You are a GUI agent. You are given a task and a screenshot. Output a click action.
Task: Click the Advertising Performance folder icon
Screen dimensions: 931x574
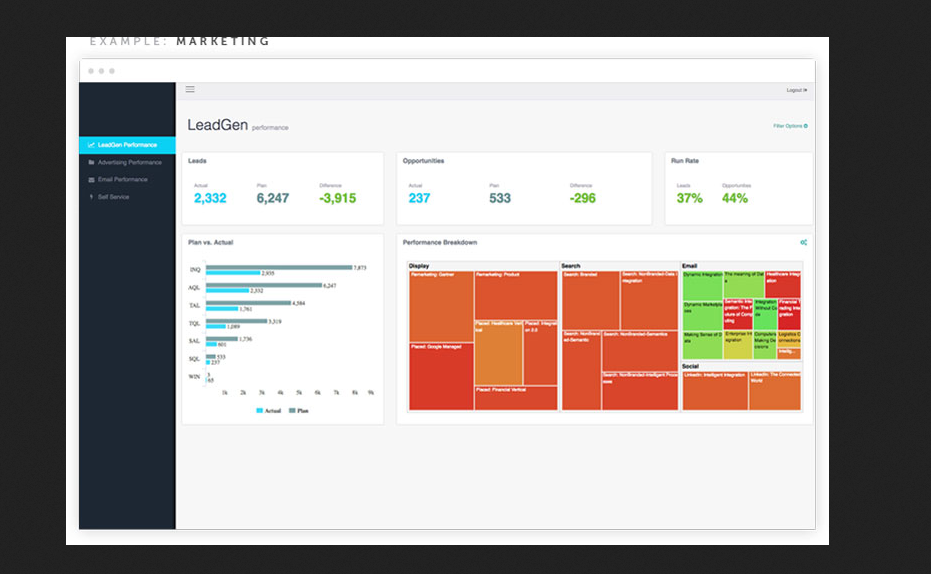(91, 162)
